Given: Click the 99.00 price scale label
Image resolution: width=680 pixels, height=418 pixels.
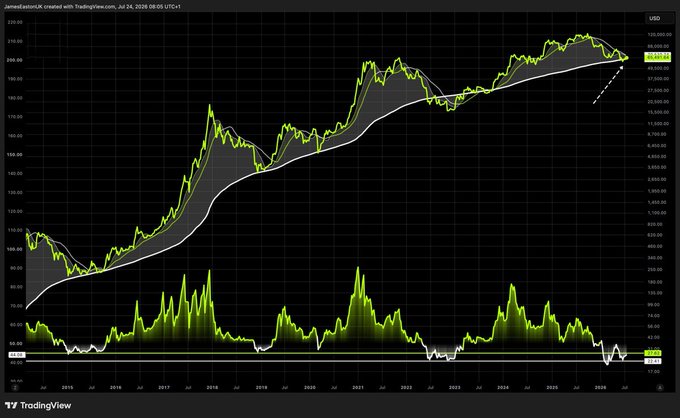Looking at the screenshot, I should pyautogui.click(x=654, y=305).
